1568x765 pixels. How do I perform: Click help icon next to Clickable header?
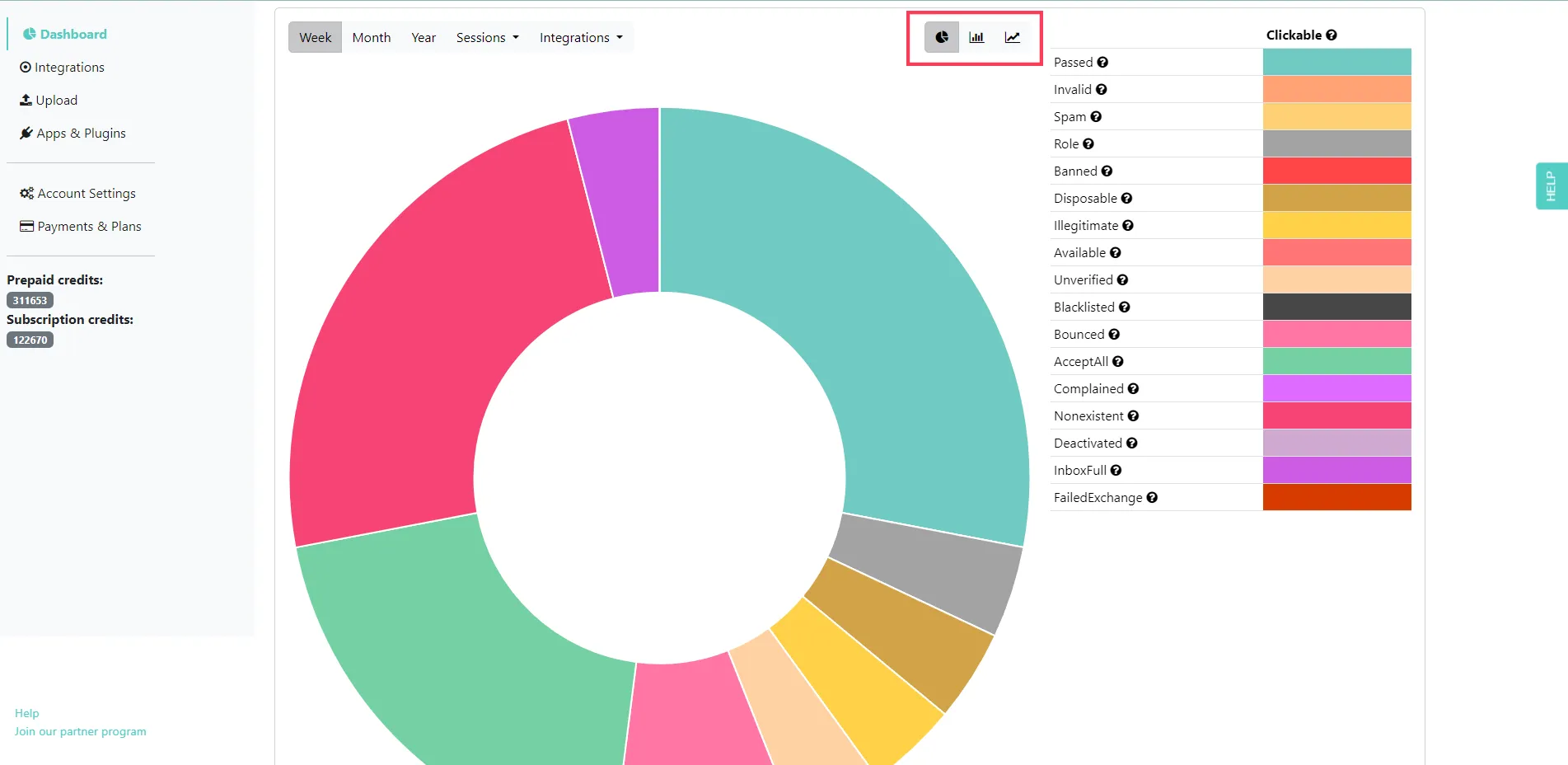click(1332, 35)
